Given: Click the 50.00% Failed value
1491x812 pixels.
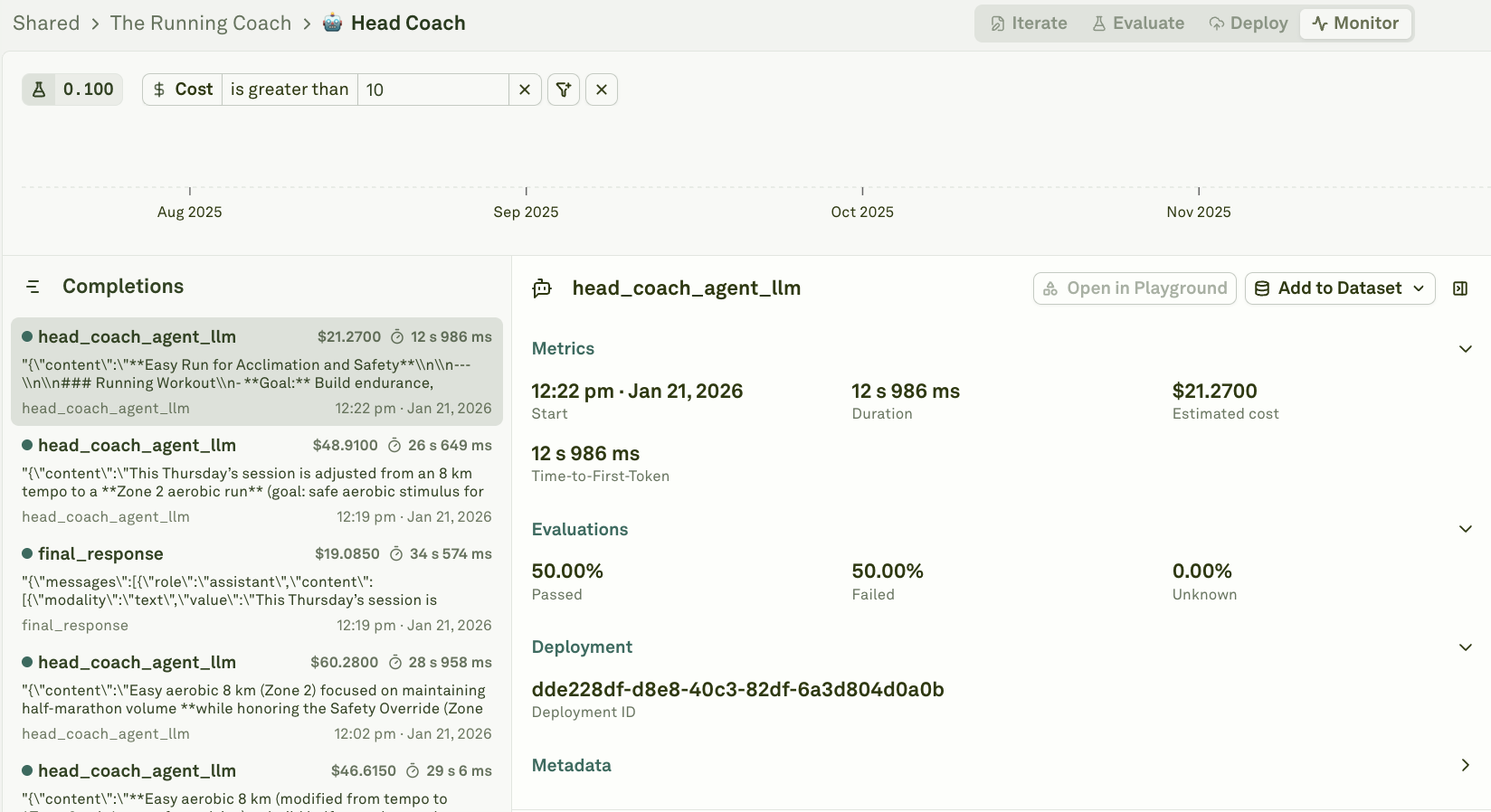Looking at the screenshot, I should (x=888, y=571).
